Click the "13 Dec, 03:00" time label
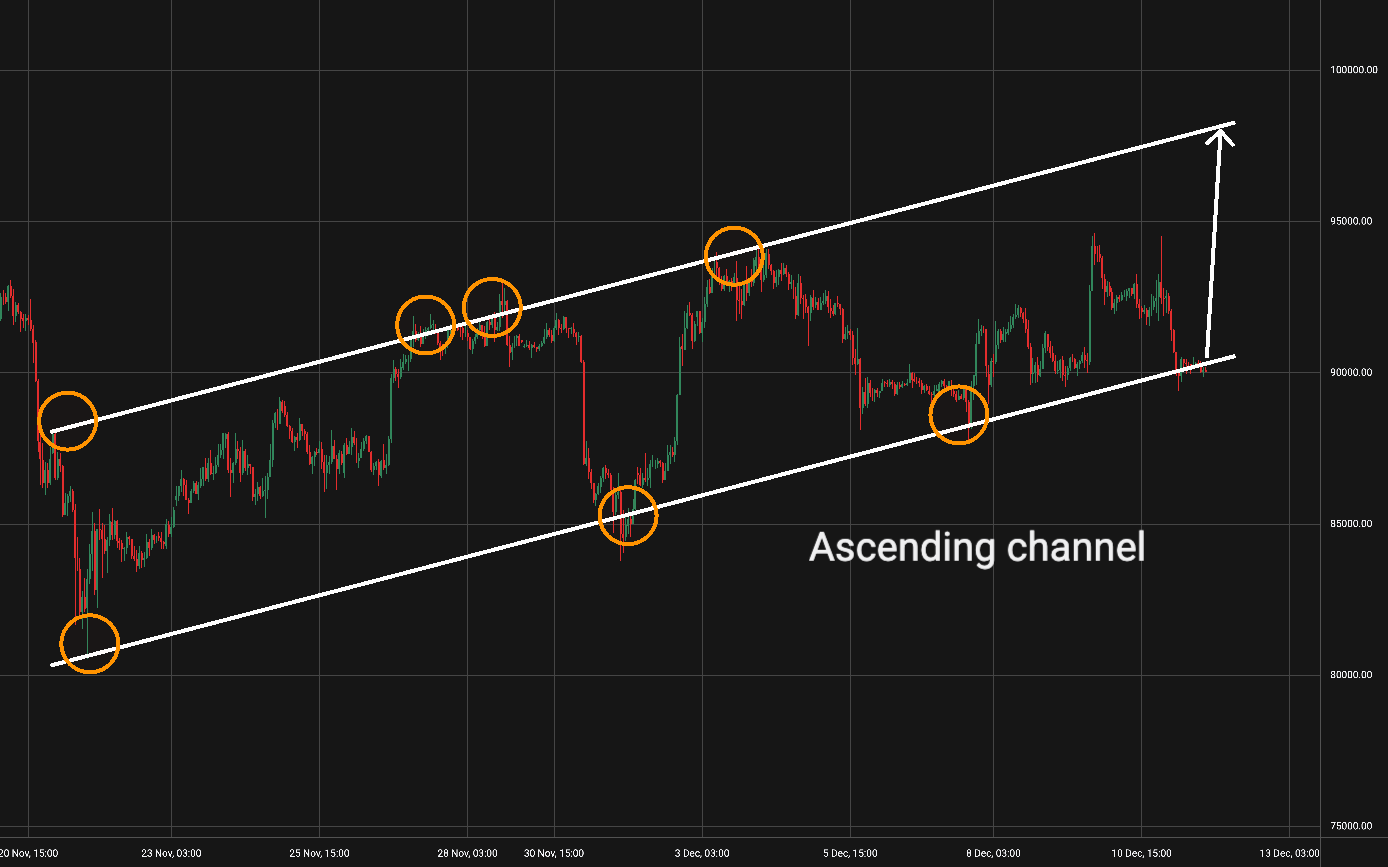 point(1289,853)
